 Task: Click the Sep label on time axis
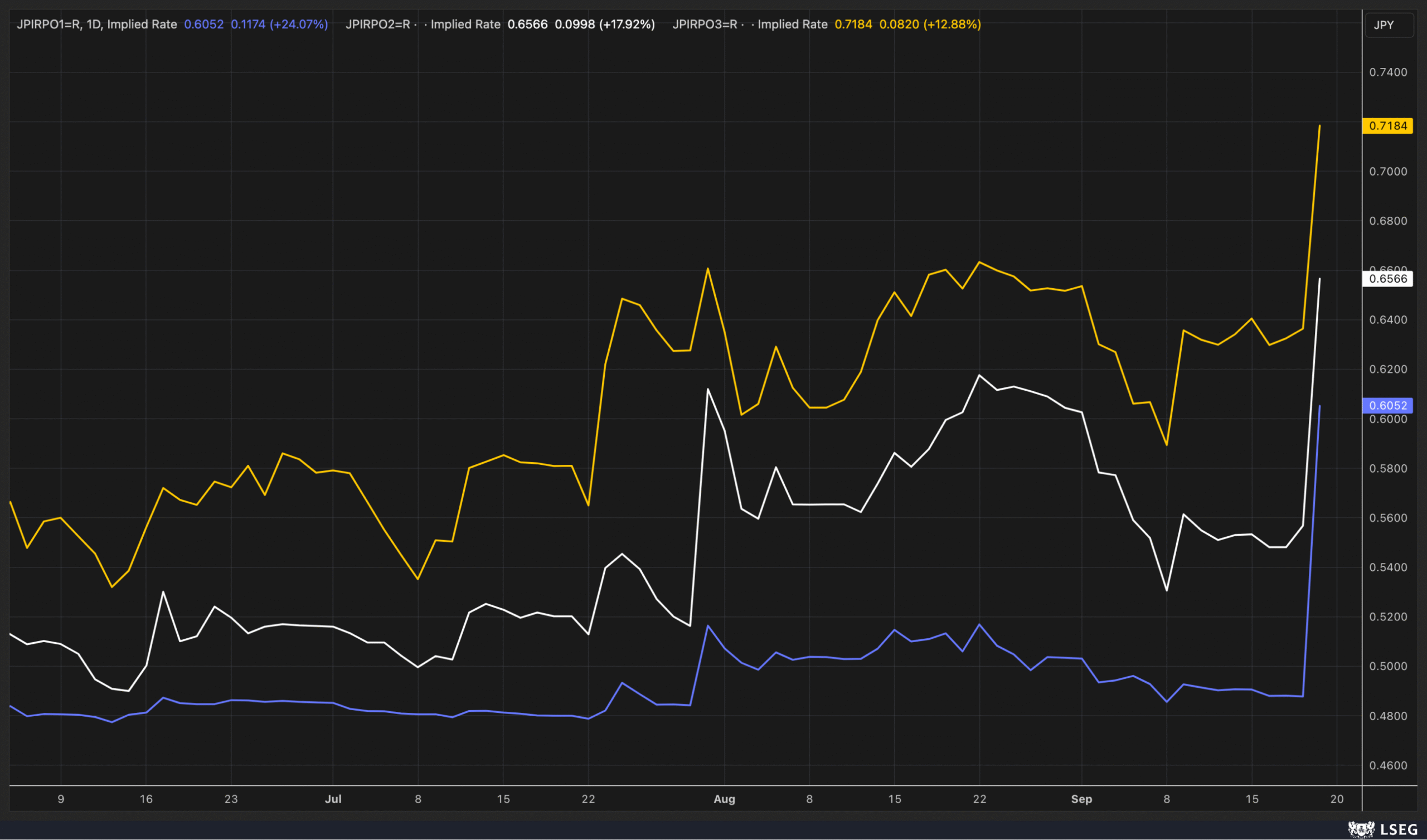pyautogui.click(x=1081, y=799)
